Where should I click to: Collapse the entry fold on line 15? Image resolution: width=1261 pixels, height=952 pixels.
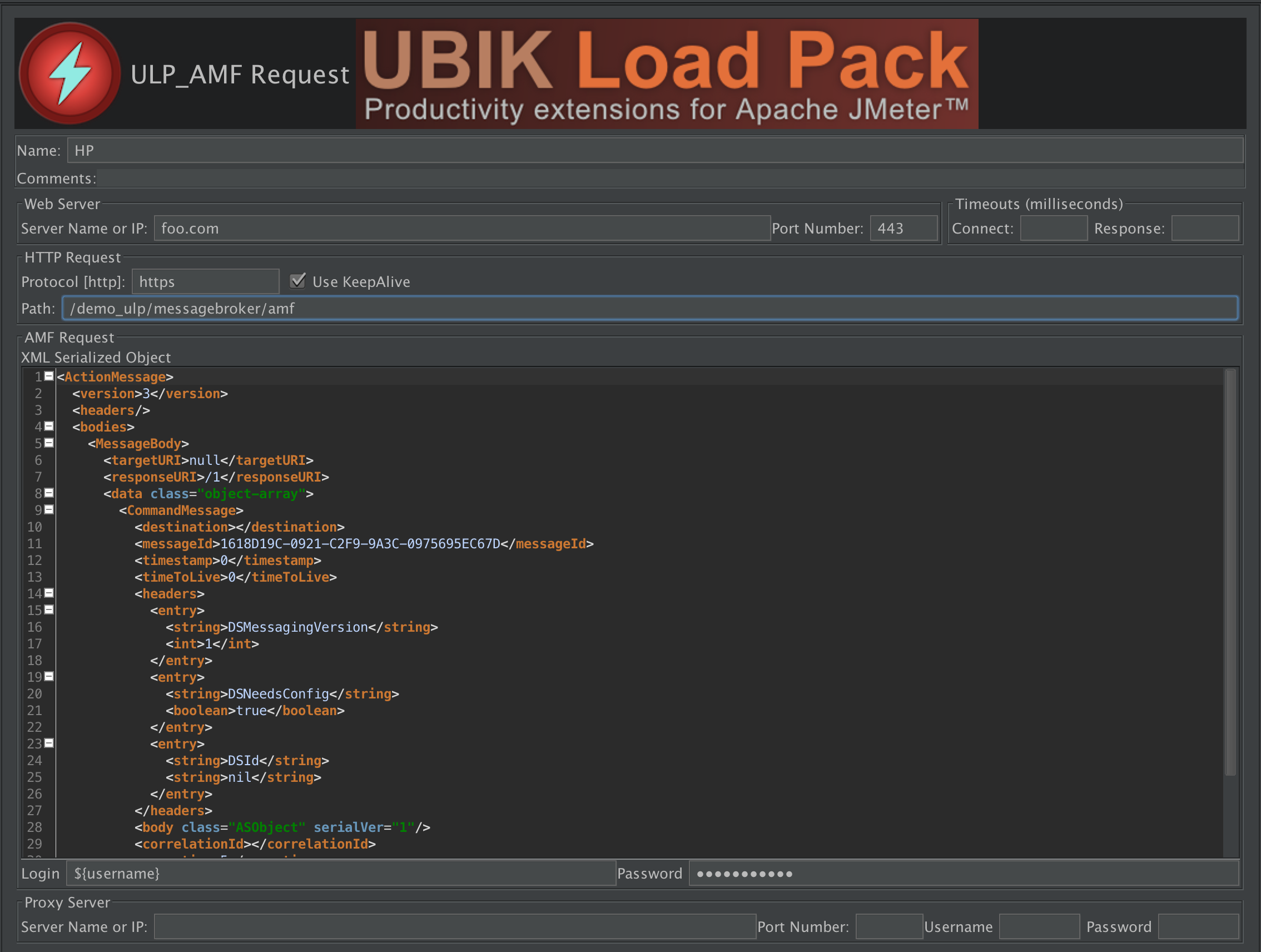49,610
